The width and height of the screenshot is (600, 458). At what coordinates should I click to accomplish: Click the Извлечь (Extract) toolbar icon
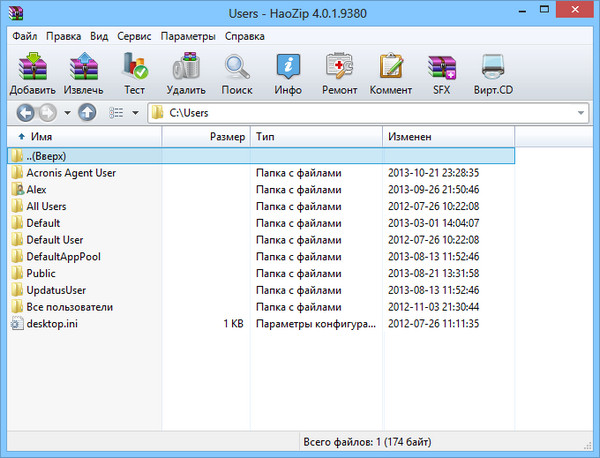point(84,72)
